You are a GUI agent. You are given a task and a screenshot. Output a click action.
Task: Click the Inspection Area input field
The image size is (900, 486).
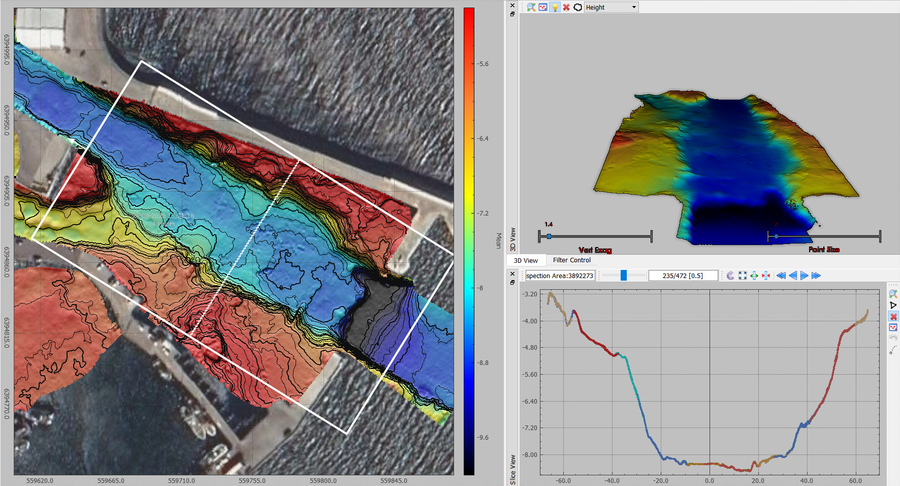[560, 274]
